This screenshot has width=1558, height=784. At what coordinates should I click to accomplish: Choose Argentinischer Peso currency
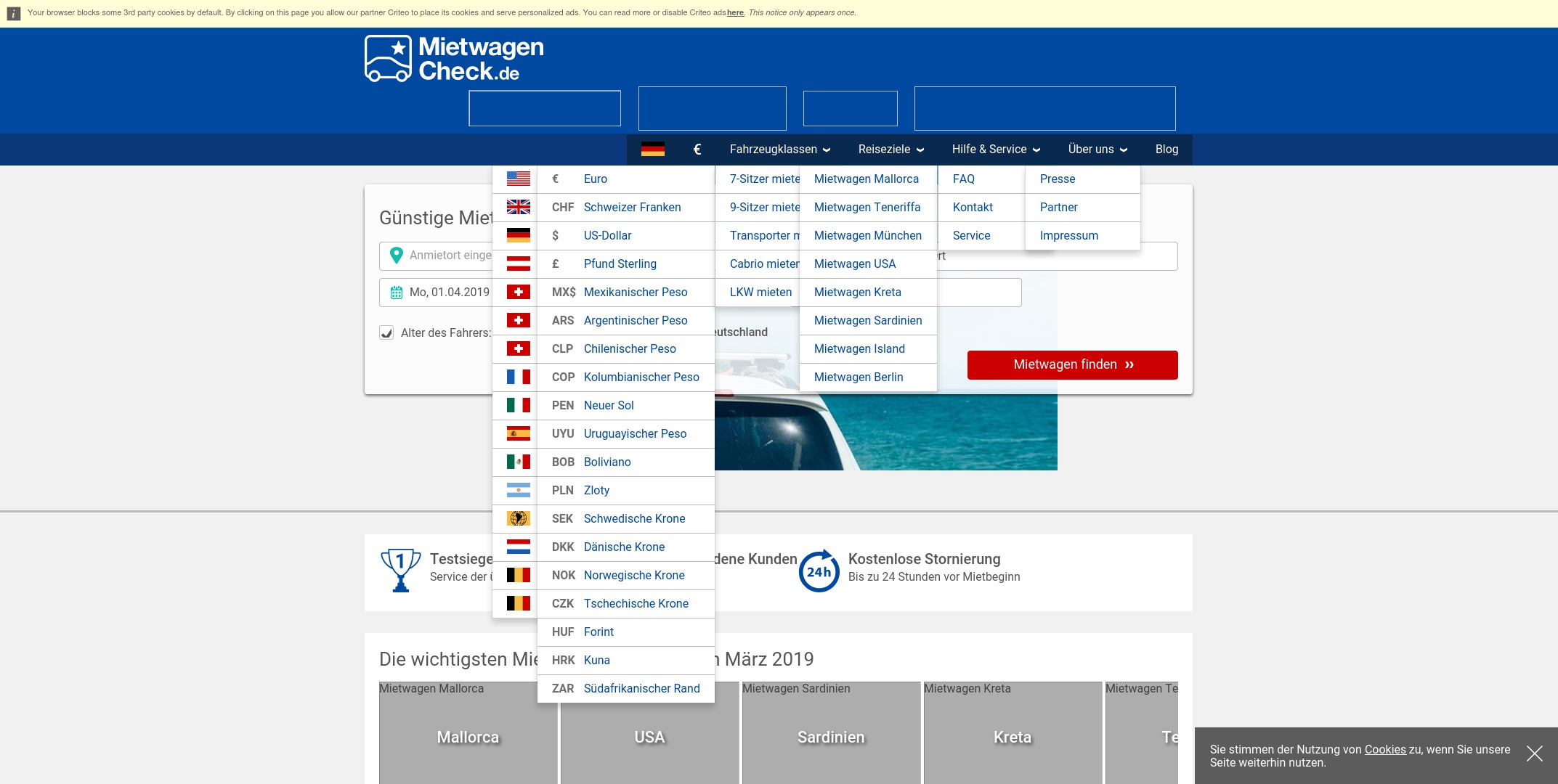coord(625,320)
